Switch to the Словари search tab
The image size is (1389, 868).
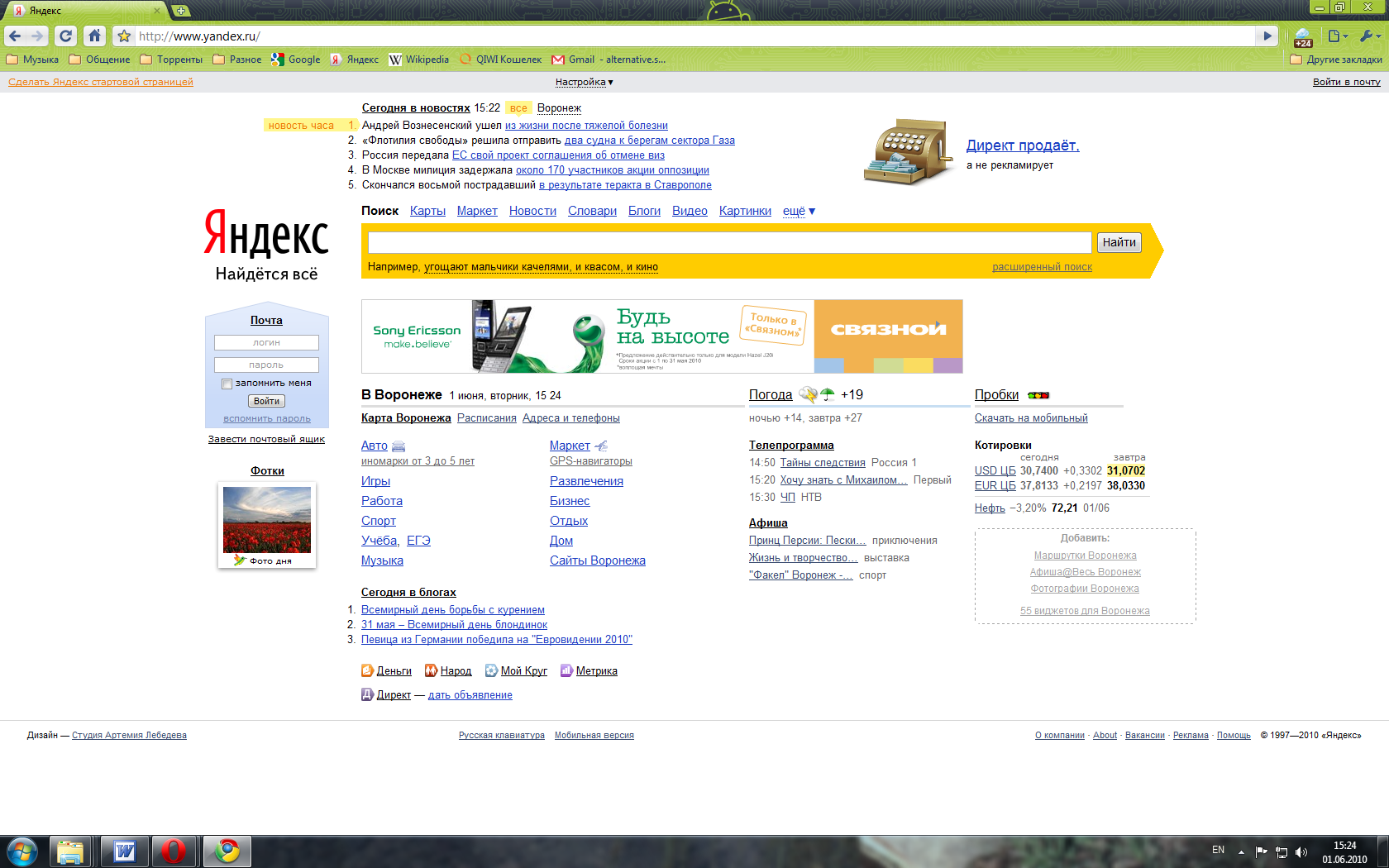coord(592,211)
